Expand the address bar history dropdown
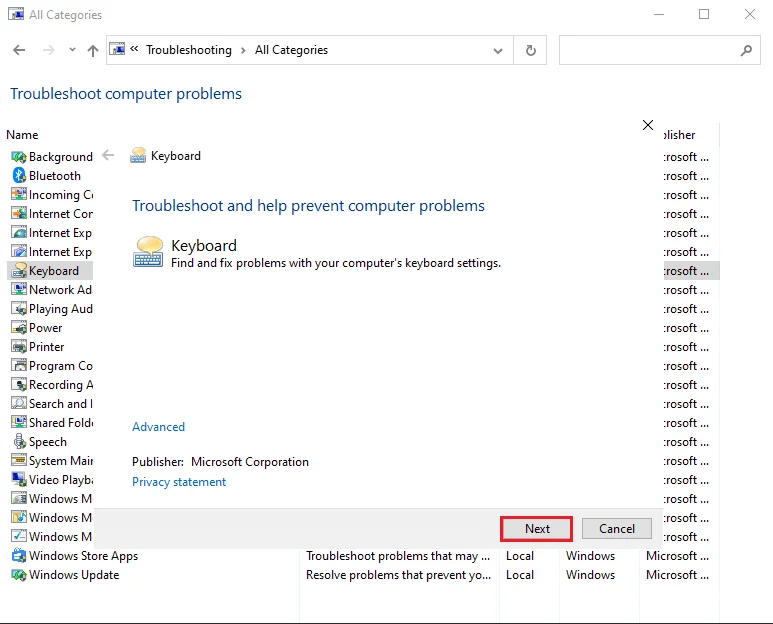The width and height of the screenshot is (773, 624). (498, 50)
